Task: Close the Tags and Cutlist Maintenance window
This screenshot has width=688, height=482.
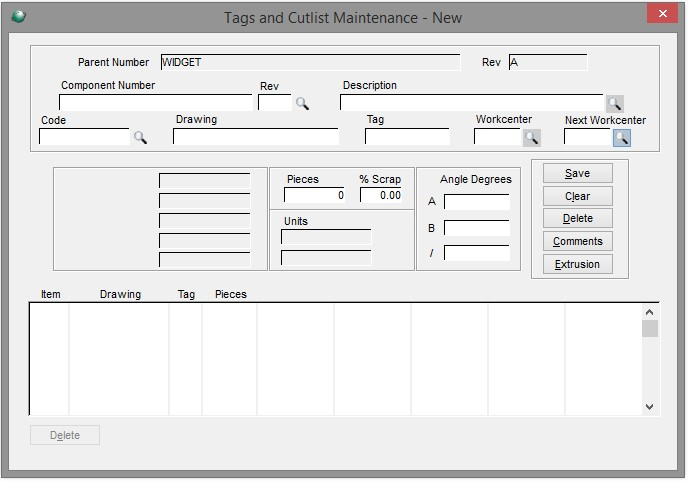Action: pos(663,14)
